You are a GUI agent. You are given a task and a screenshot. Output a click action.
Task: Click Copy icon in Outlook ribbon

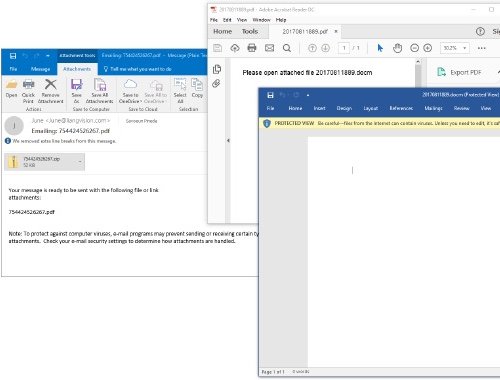[x=197, y=88]
